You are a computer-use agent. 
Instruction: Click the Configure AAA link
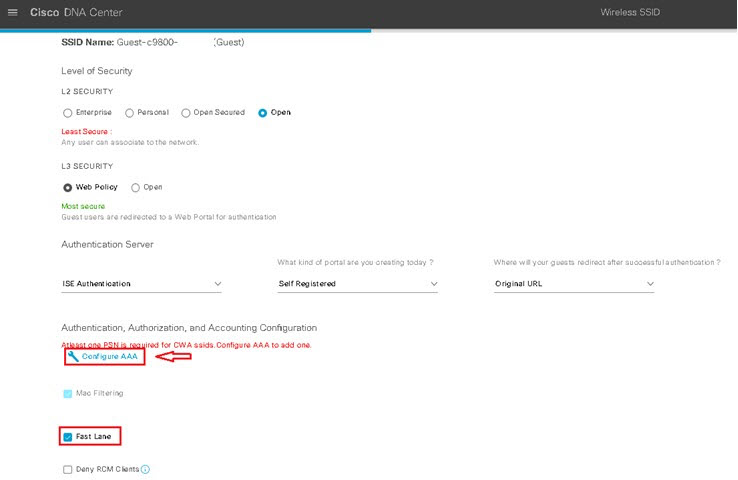[x=110, y=357]
